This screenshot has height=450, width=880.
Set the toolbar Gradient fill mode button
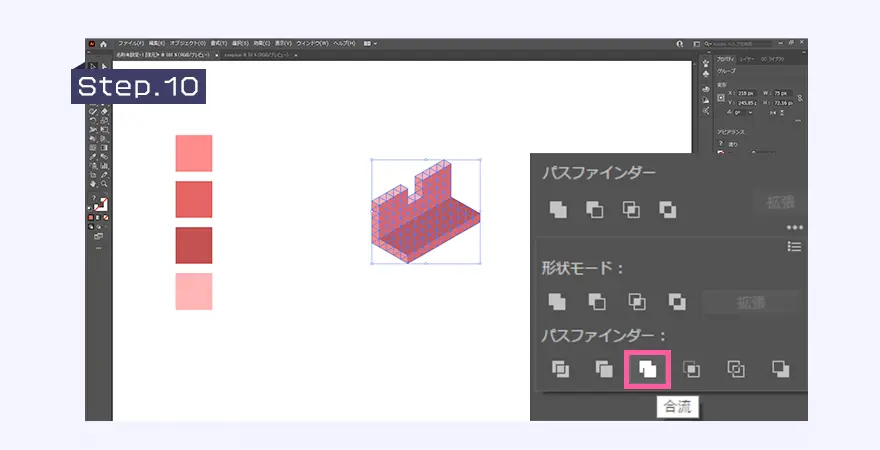(x=98, y=217)
